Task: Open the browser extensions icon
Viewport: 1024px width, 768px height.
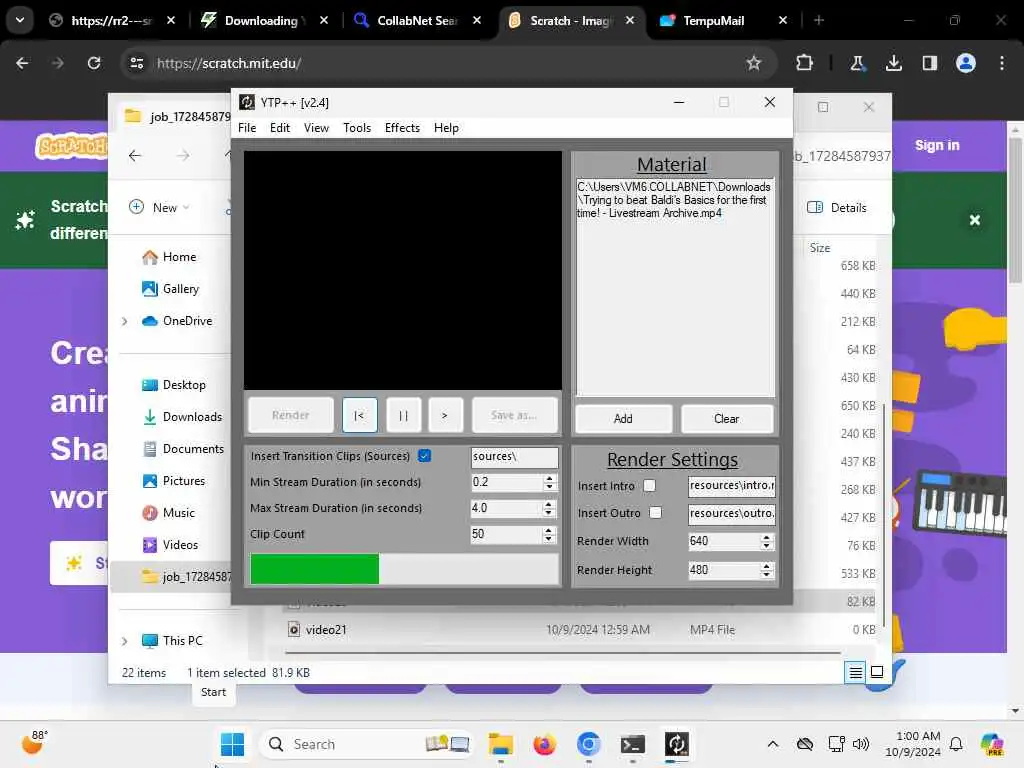Action: (805, 63)
